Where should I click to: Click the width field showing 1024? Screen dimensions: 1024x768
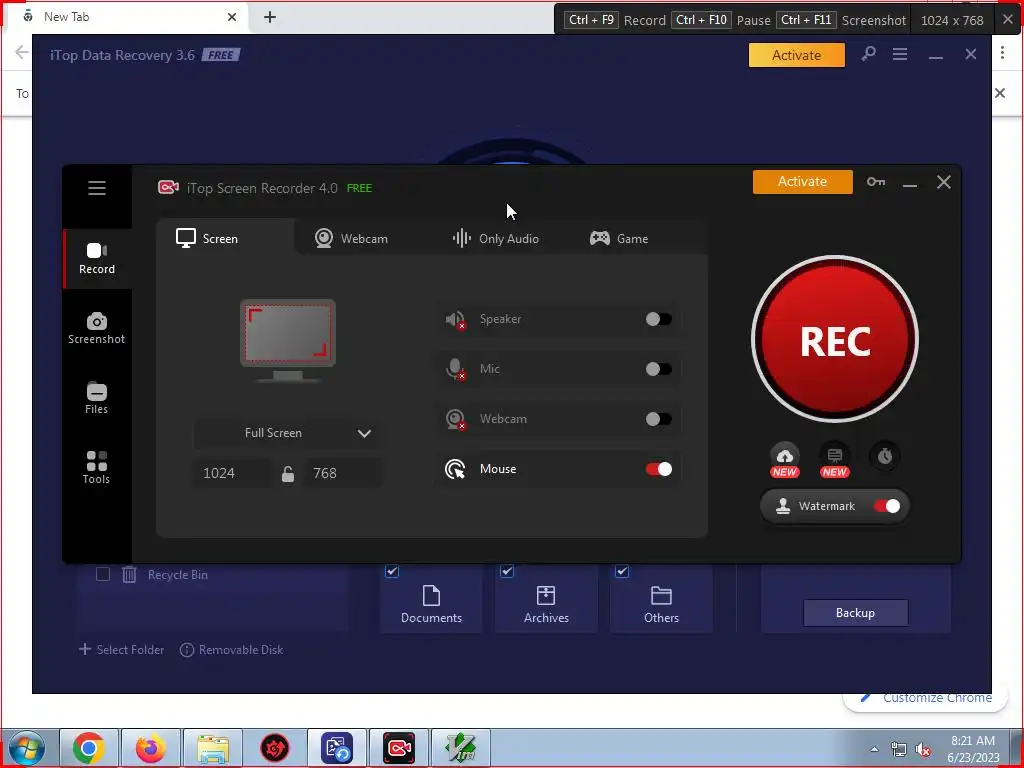coord(232,473)
